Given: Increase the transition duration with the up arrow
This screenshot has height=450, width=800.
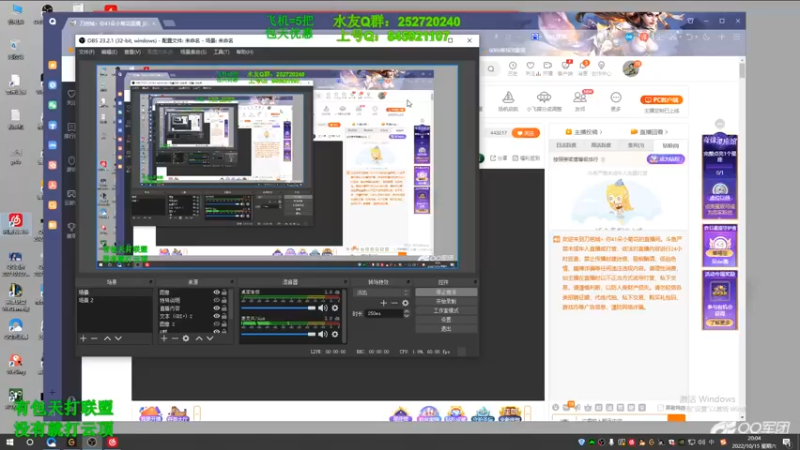Looking at the screenshot, I should (407, 312).
